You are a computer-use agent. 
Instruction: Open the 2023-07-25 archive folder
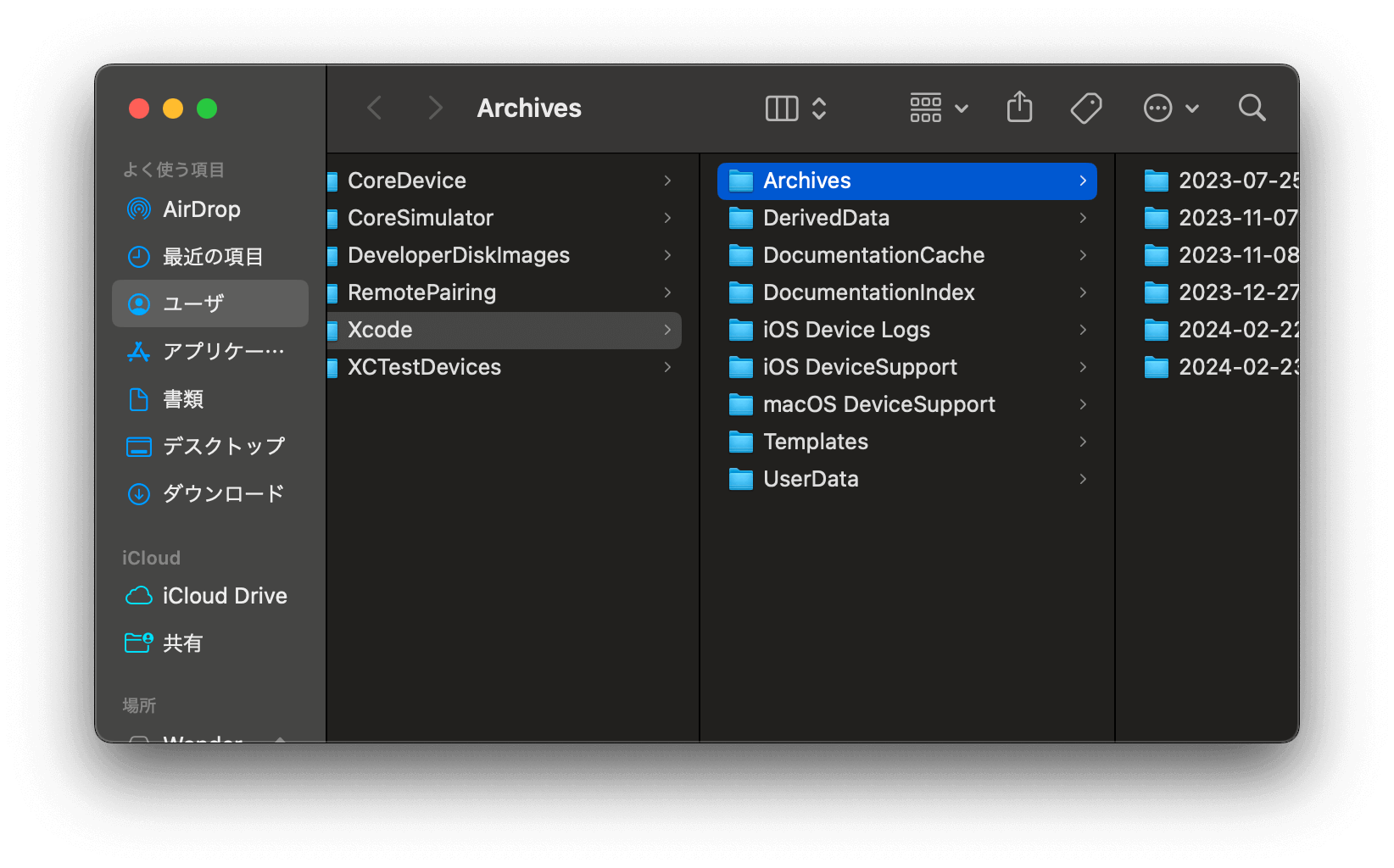pos(1221,181)
